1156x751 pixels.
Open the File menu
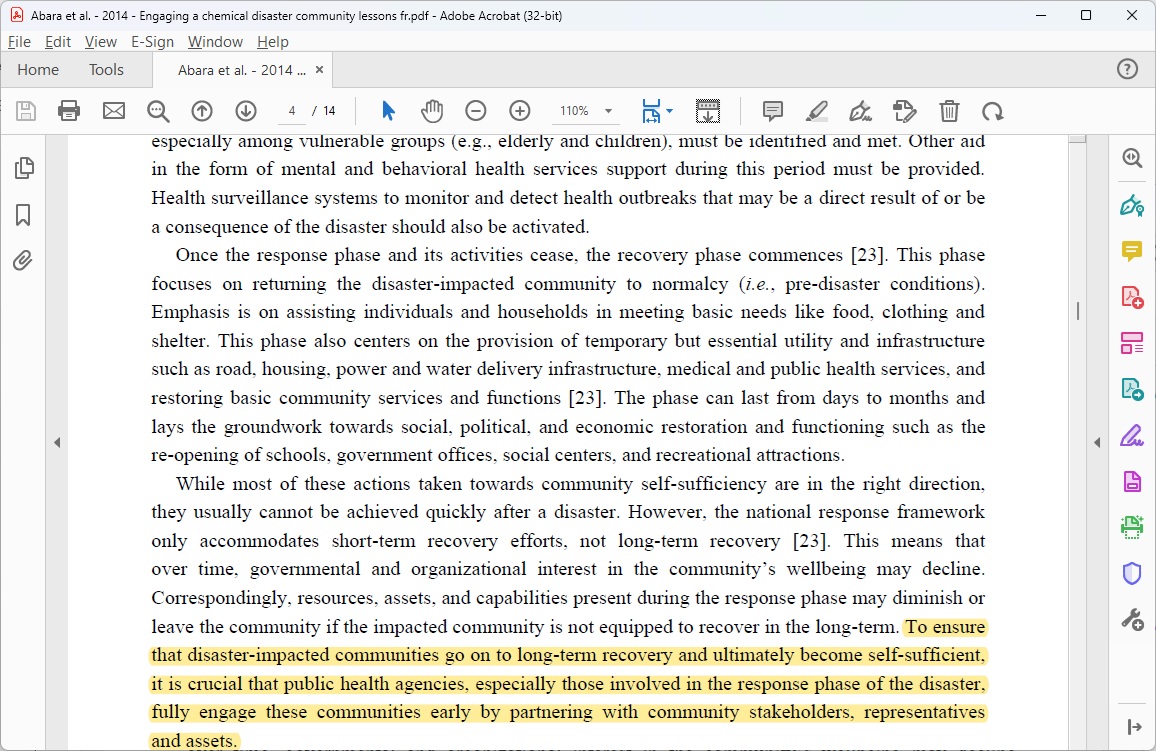(x=19, y=41)
